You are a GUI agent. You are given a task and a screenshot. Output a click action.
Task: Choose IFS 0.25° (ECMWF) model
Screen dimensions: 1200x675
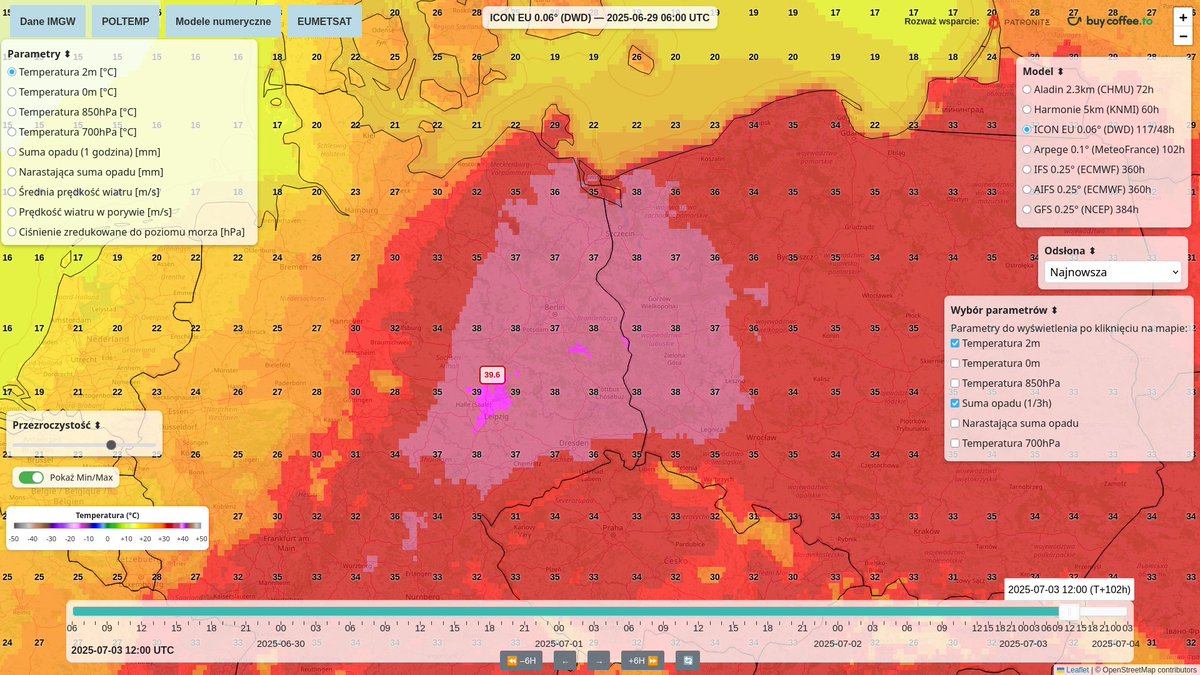pyautogui.click(x=1027, y=170)
